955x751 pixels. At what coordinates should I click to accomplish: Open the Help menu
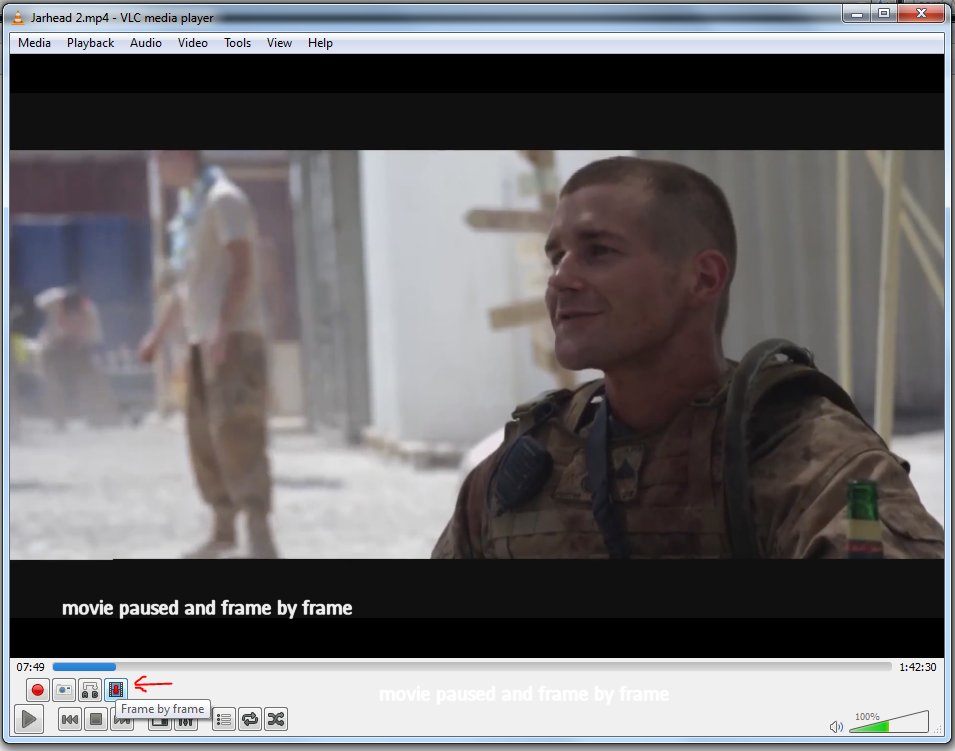[x=320, y=43]
